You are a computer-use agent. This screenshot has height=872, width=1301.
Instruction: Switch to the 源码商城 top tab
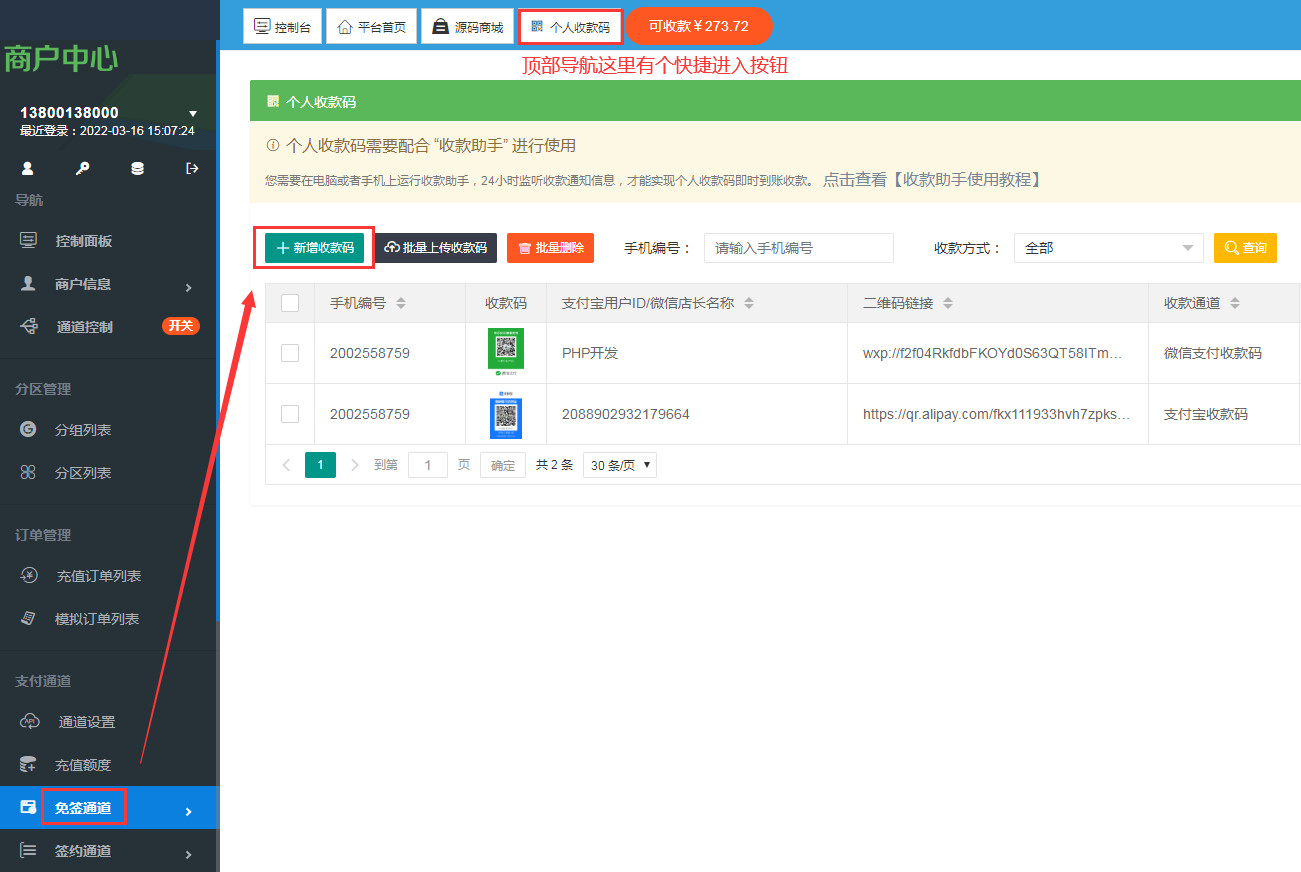pyautogui.click(x=467, y=27)
